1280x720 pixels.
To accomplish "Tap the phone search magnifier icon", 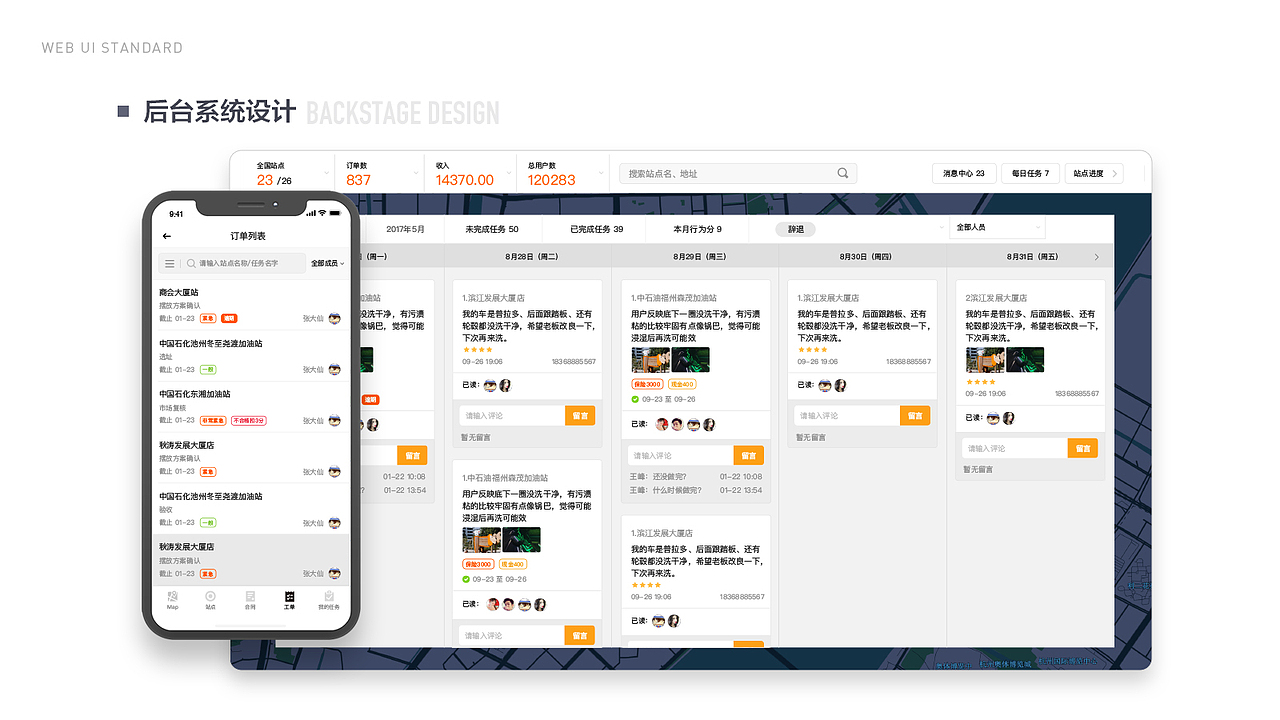I will click(x=191, y=263).
